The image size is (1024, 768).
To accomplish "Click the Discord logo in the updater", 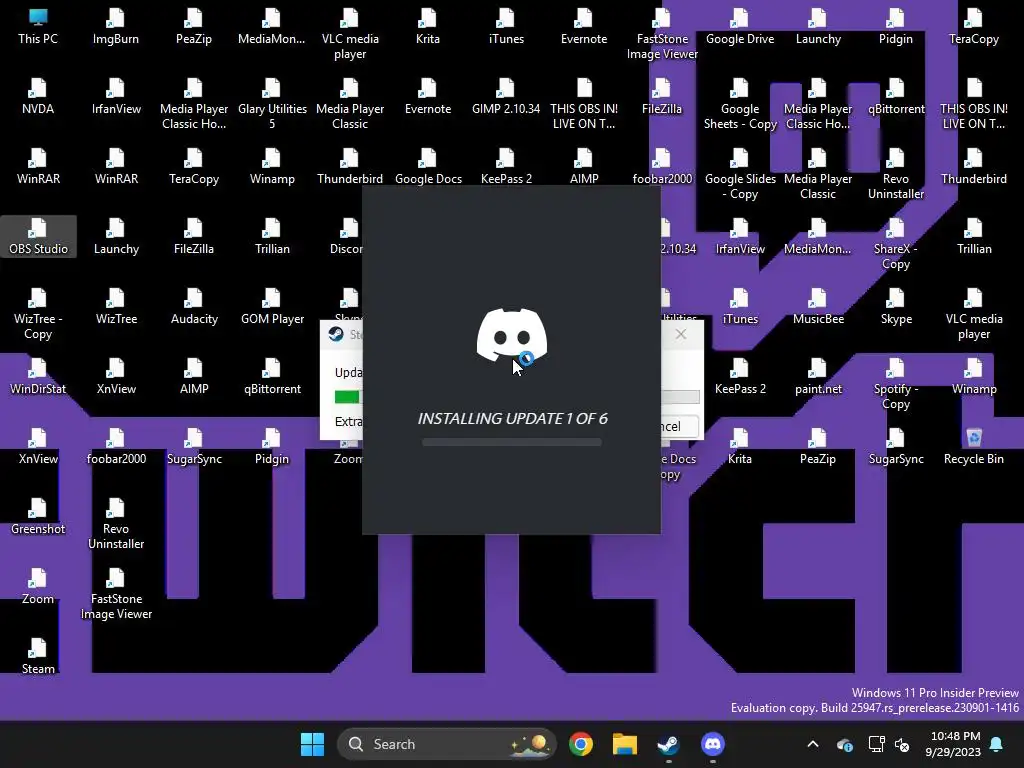I will [x=512, y=335].
